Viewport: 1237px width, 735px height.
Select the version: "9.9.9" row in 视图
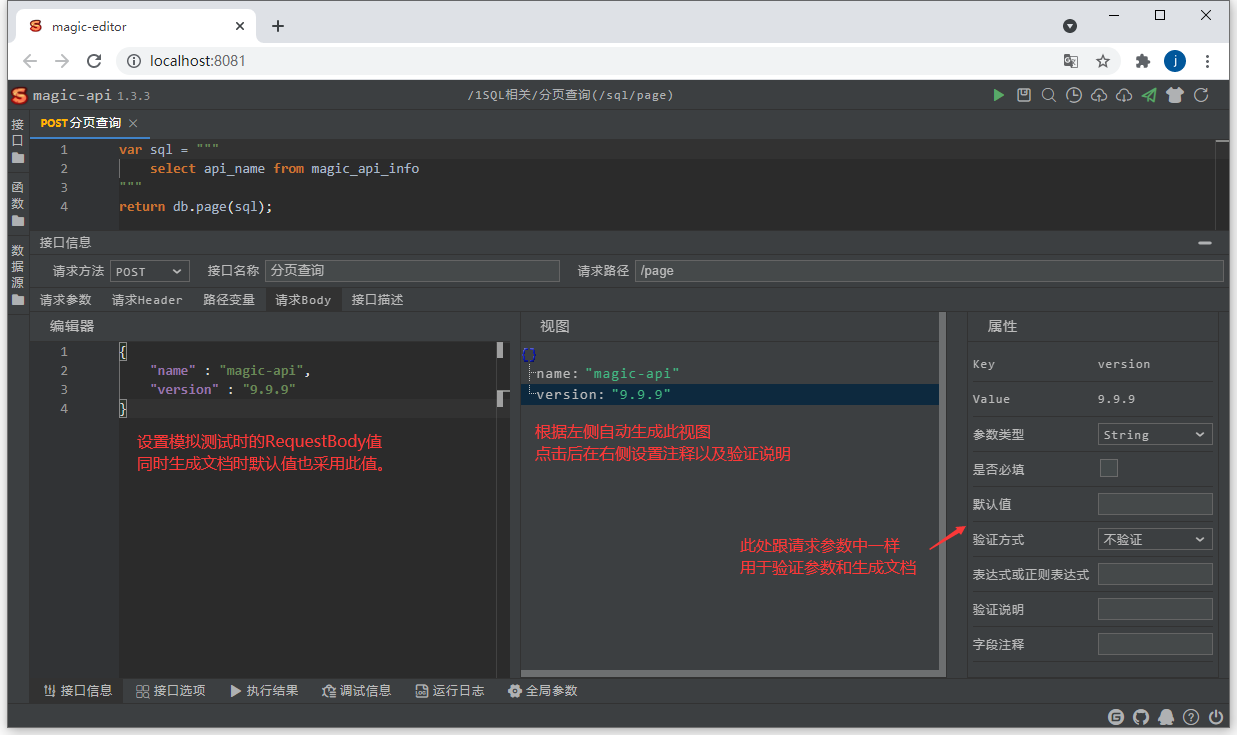point(730,395)
